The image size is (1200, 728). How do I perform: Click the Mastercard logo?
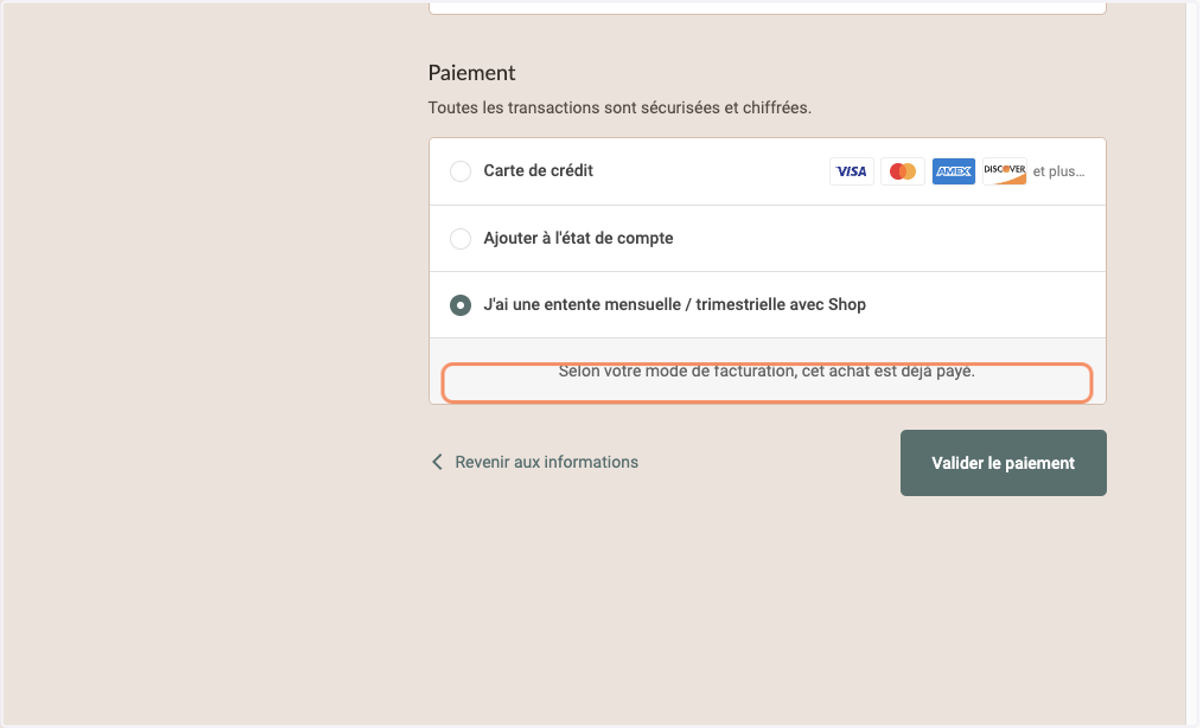pos(903,171)
